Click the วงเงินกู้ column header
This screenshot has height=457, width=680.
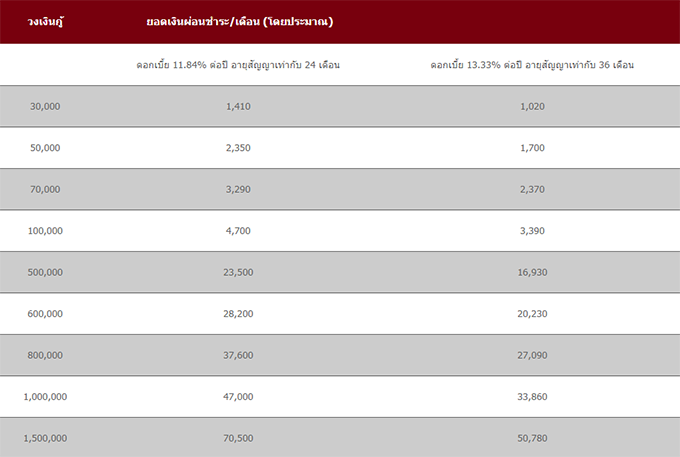point(45,21)
